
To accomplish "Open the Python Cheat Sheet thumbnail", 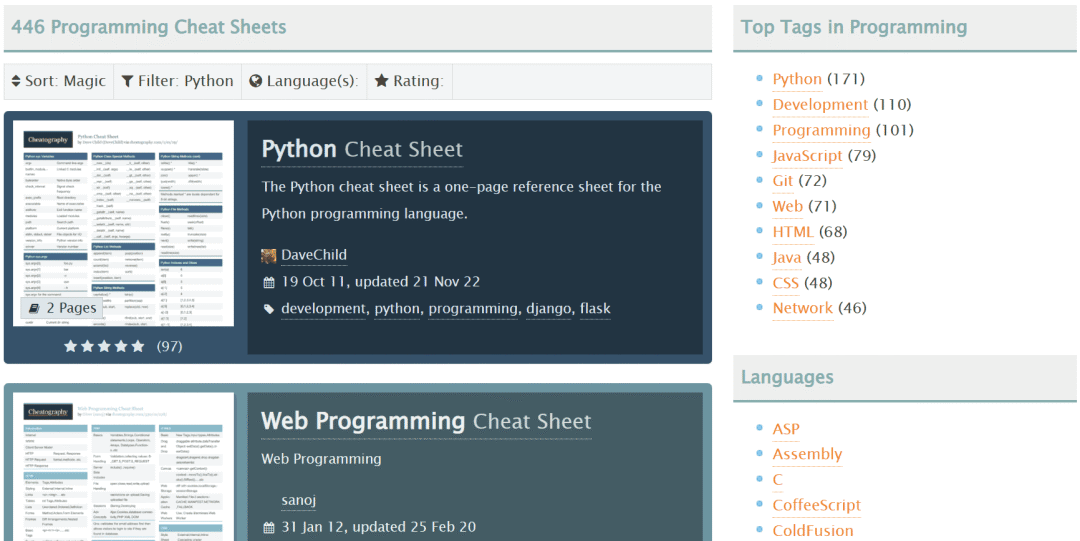I will click(x=124, y=223).
